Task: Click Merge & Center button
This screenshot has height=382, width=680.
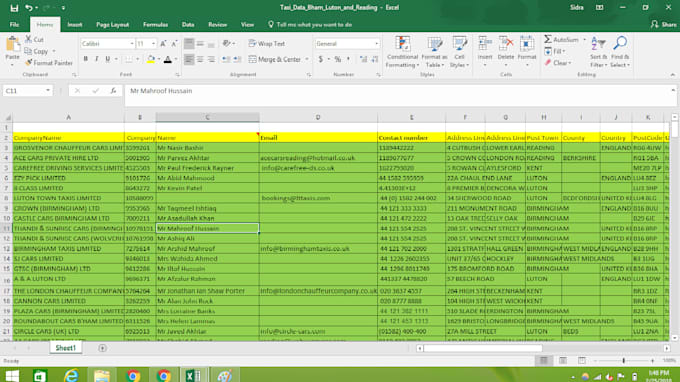Action: 275,59
